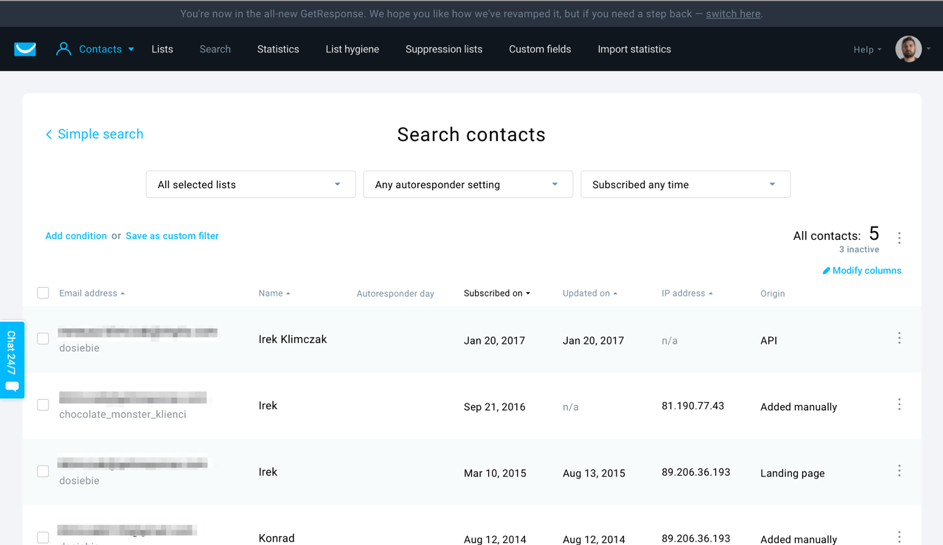Open kebab menu next to All contacts count
Image resolution: width=943 pixels, height=545 pixels.
click(x=899, y=238)
